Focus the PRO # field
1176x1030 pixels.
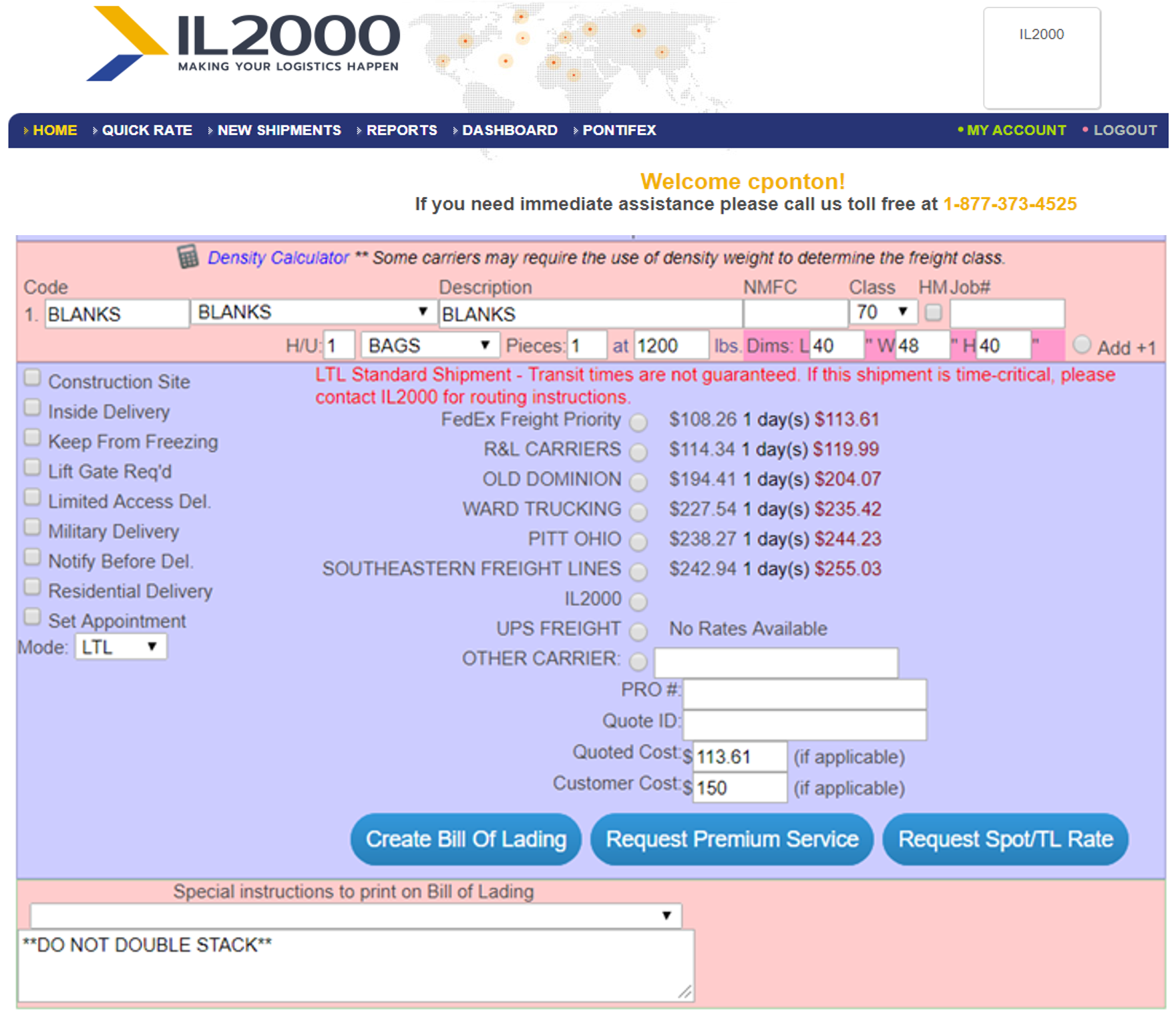(x=805, y=694)
